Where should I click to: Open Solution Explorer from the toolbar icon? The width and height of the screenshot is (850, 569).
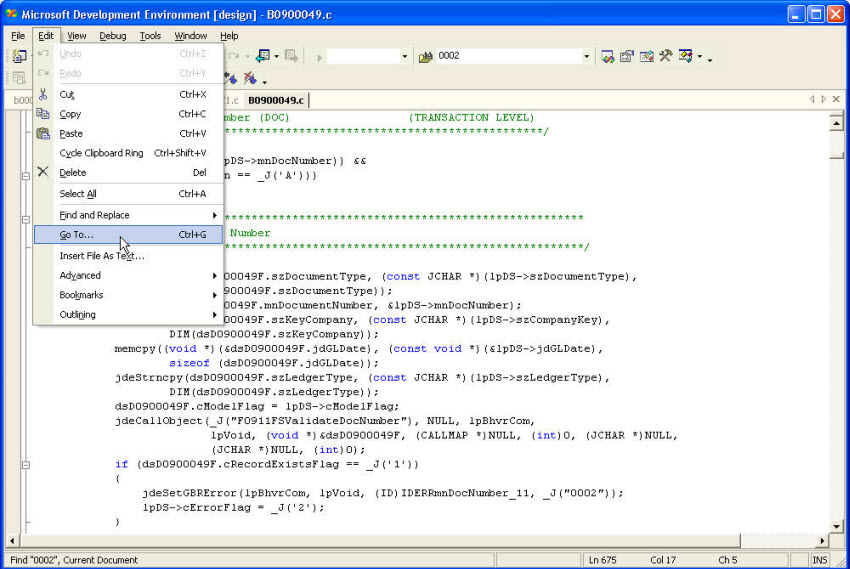[x=608, y=56]
